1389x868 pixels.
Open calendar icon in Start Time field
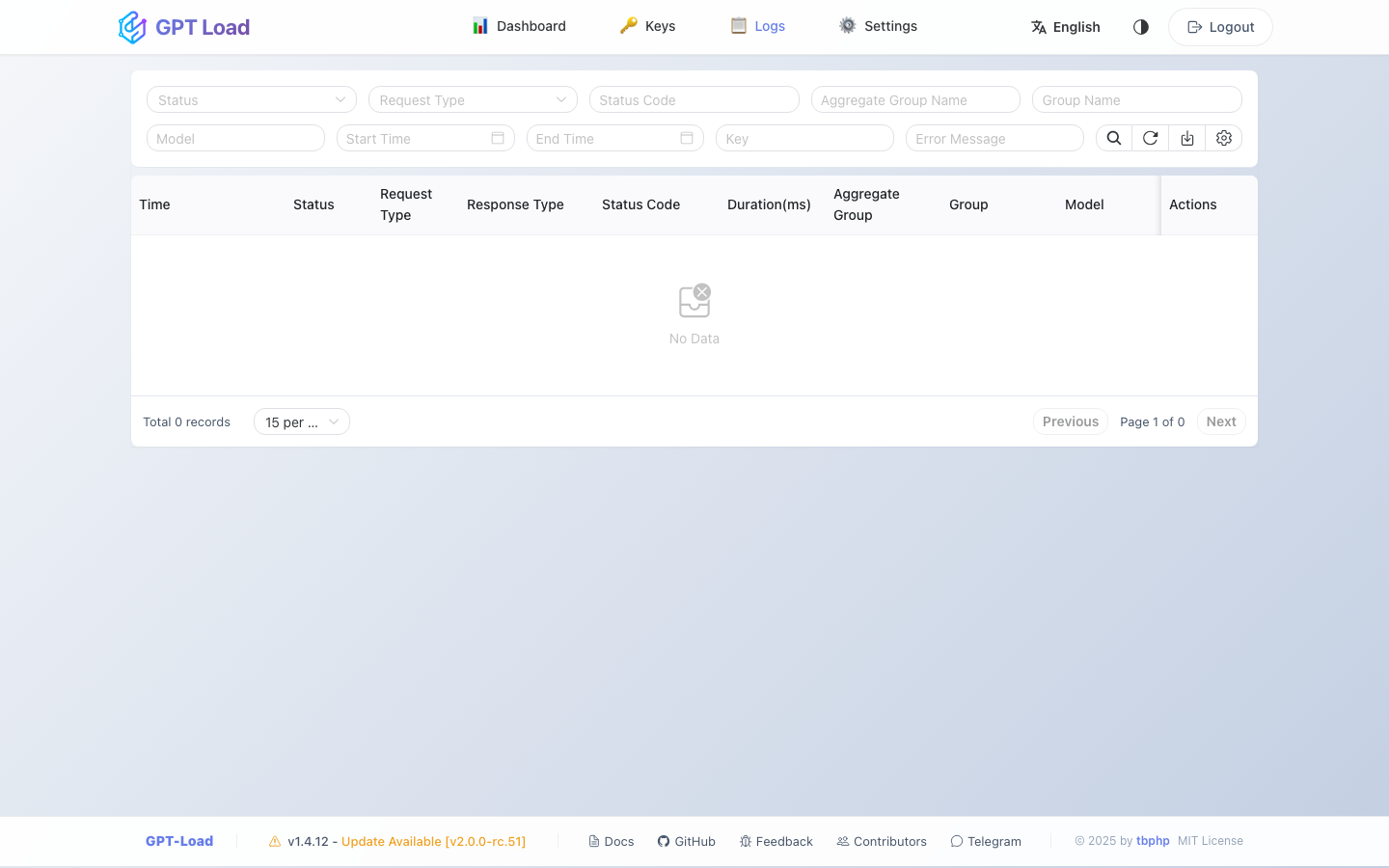498,138
